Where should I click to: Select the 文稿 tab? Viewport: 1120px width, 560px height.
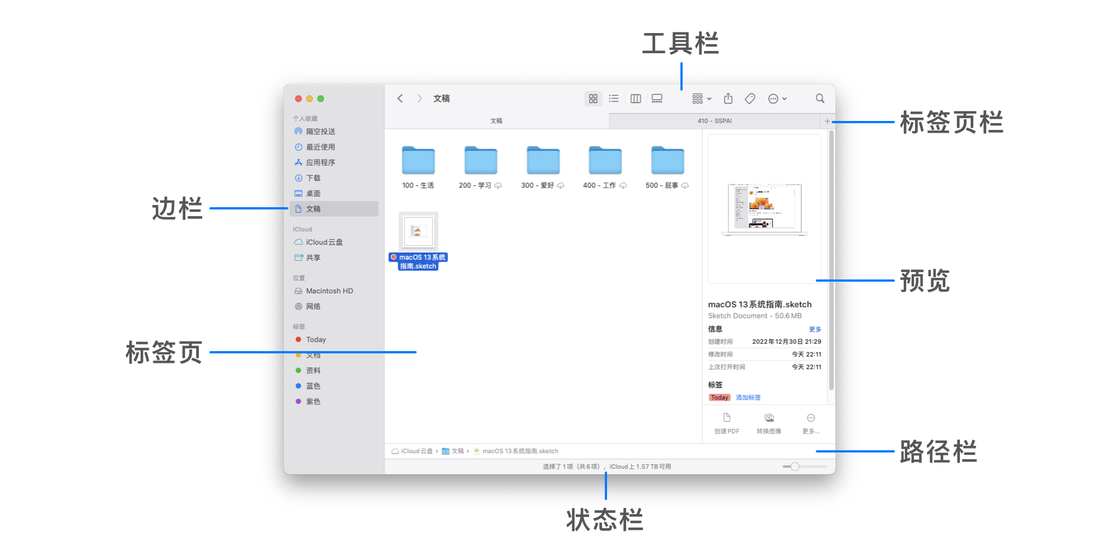(x=496, y=121)
